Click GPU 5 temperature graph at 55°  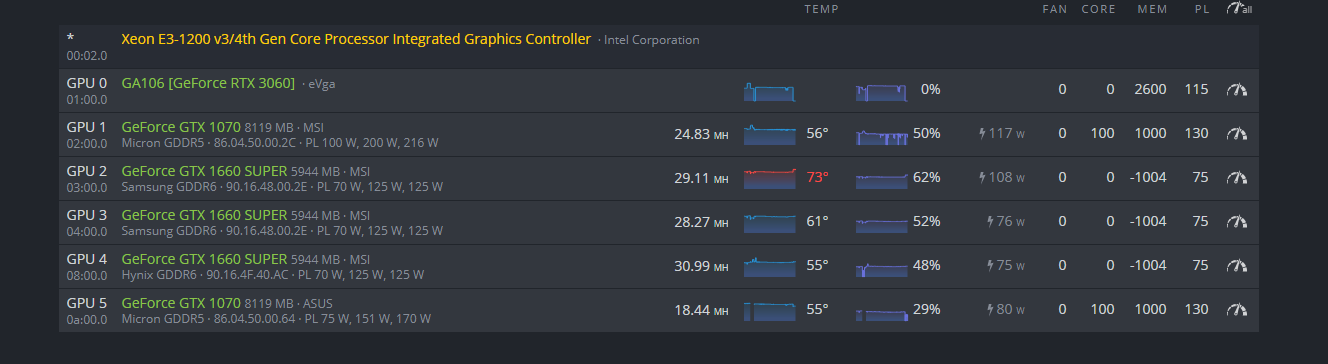(770, 310)
